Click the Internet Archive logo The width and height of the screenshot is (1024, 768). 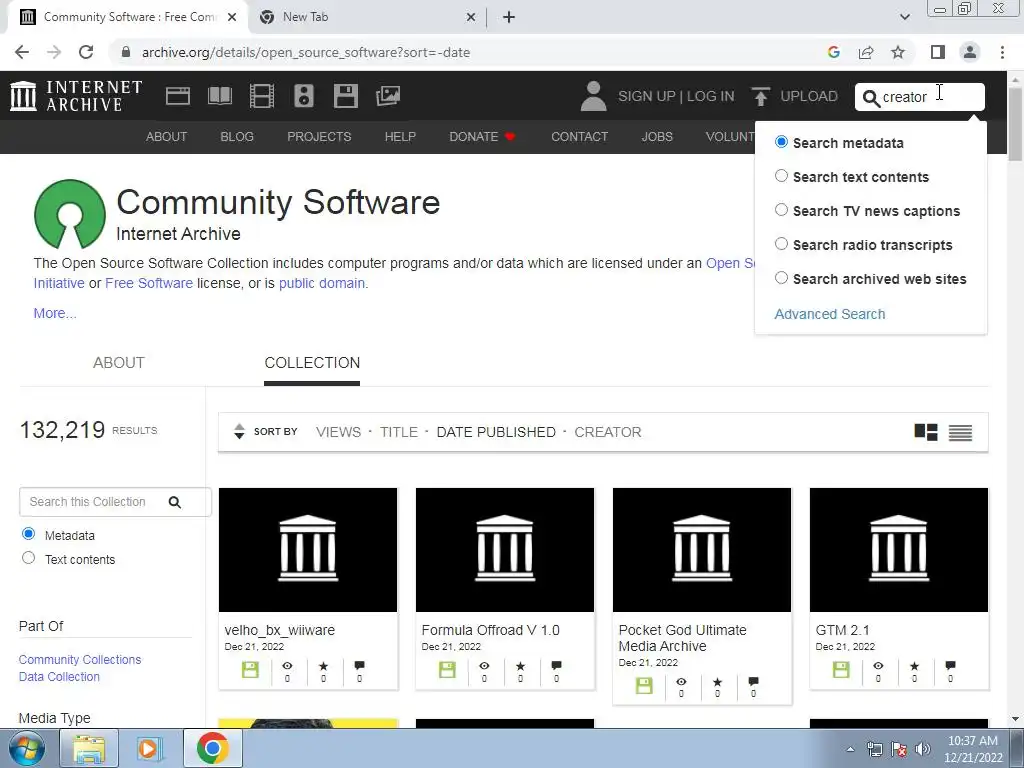tap(76, 96)
